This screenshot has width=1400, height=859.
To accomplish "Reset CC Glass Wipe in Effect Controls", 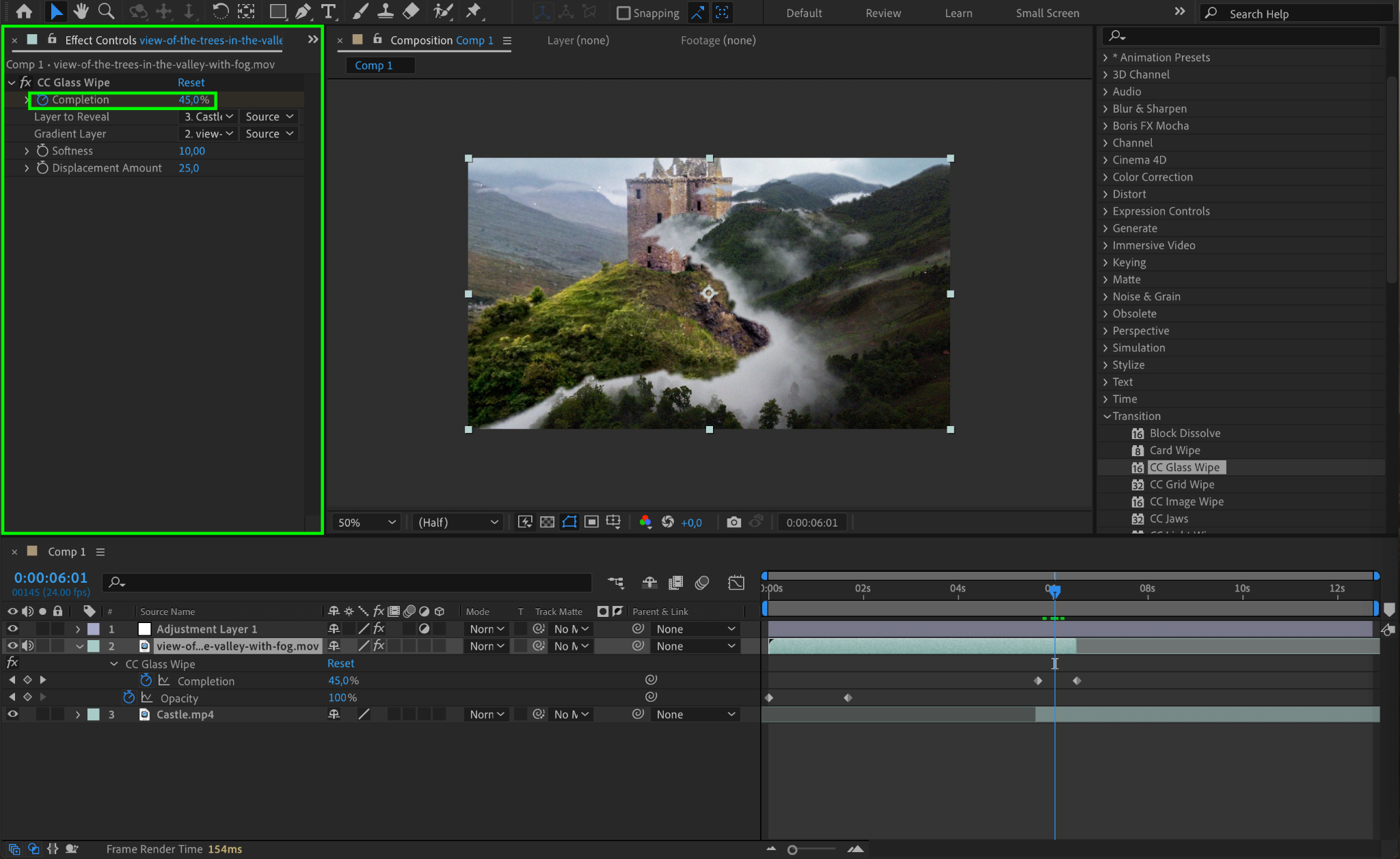I will click(x=191, y=83).
